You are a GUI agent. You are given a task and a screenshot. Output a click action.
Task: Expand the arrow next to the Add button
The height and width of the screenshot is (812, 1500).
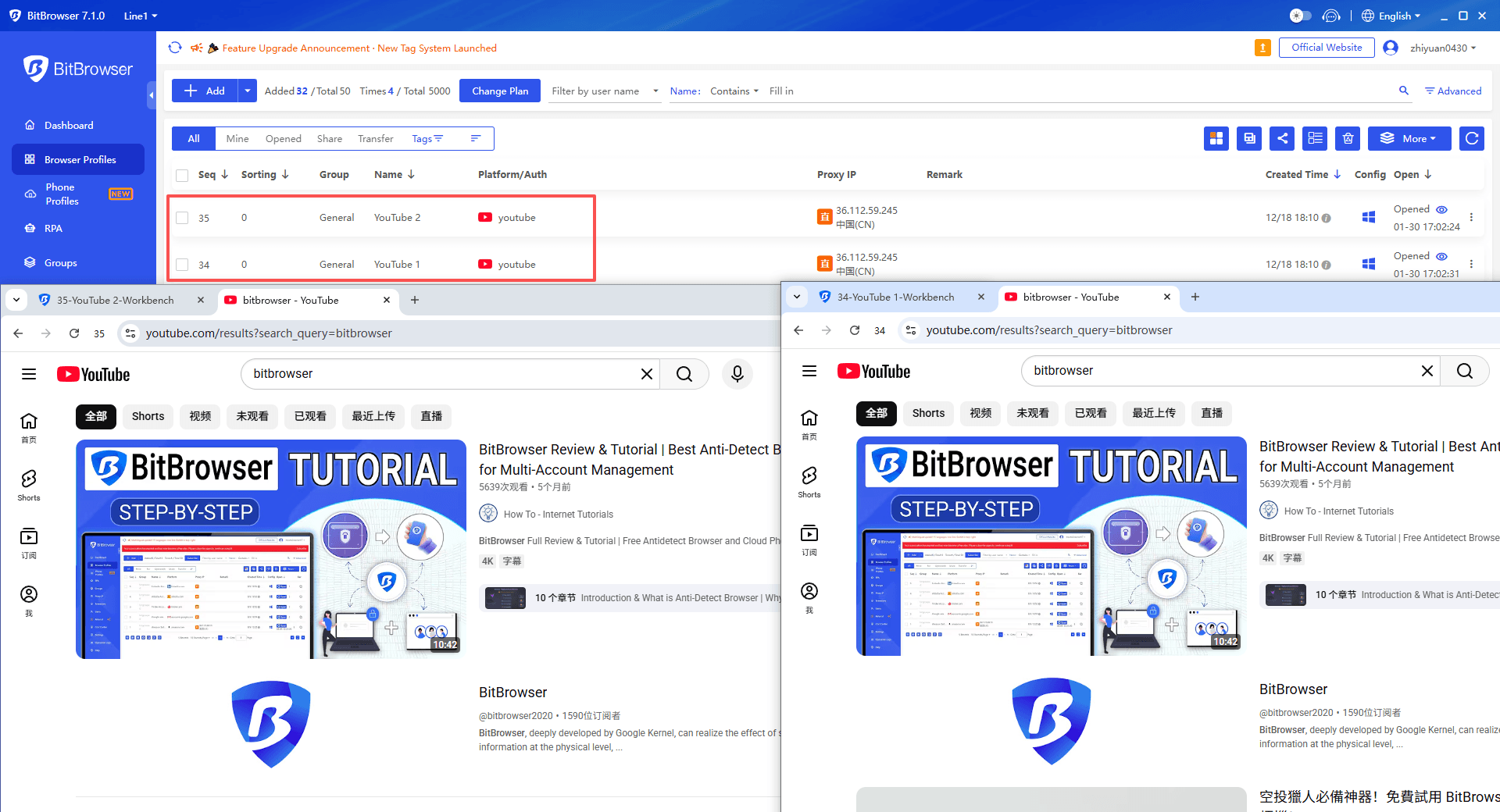tap(247, 90)
